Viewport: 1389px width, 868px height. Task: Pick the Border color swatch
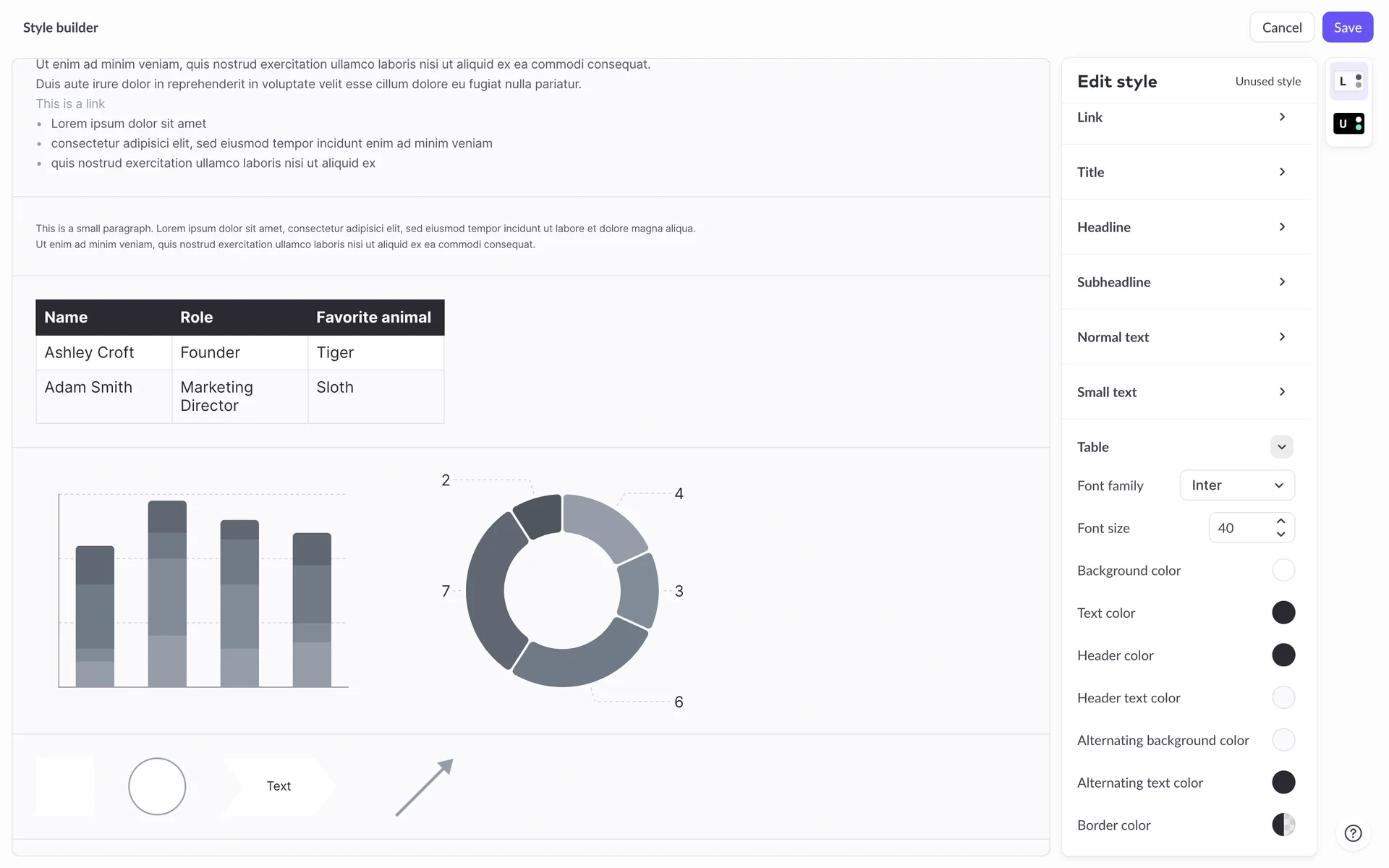tap(1283, 825)
